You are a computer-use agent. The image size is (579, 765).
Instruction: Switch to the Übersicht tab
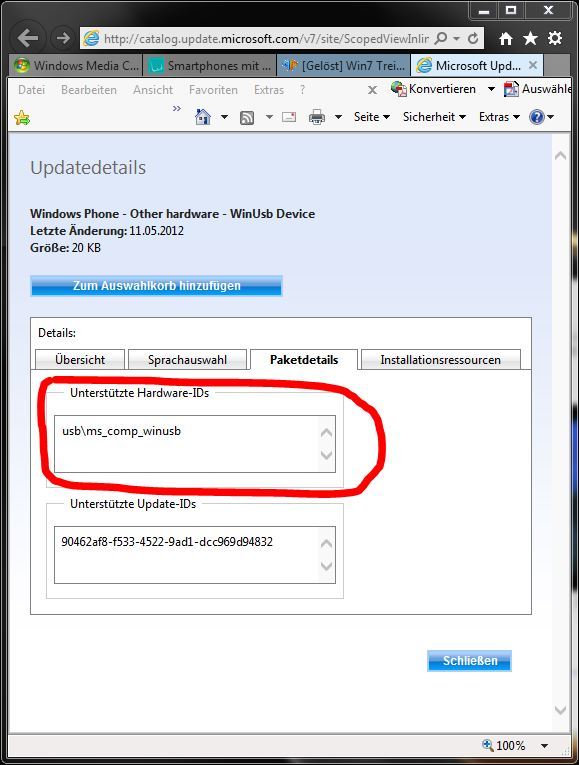coord(80,360)
